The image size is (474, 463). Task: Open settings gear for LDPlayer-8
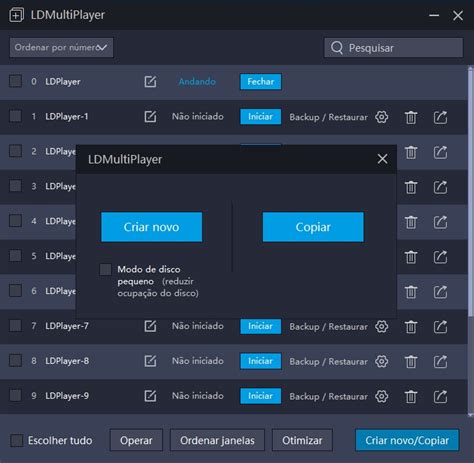coord(381,361)
